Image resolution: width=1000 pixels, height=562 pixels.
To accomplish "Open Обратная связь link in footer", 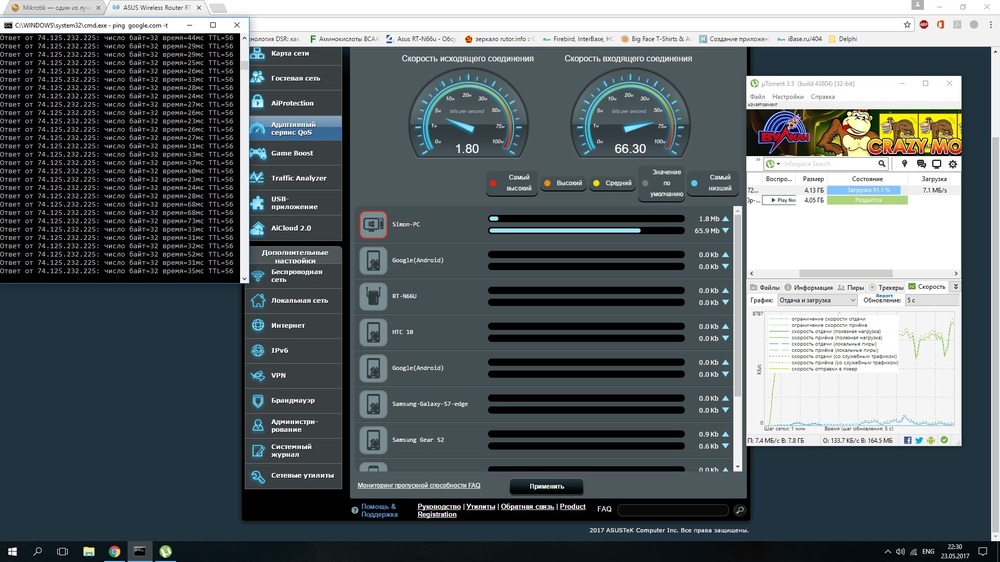I will click(x=527, y=507).
